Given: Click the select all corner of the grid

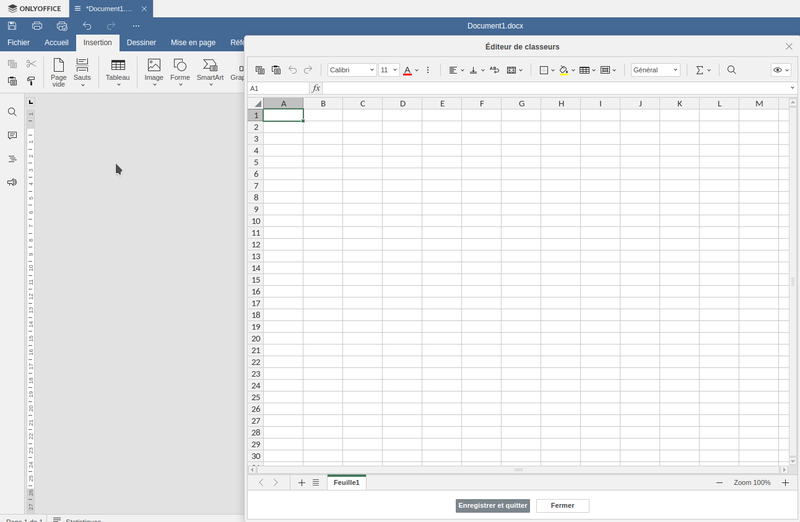Looking at the screenshot, I should click(255, 104).
